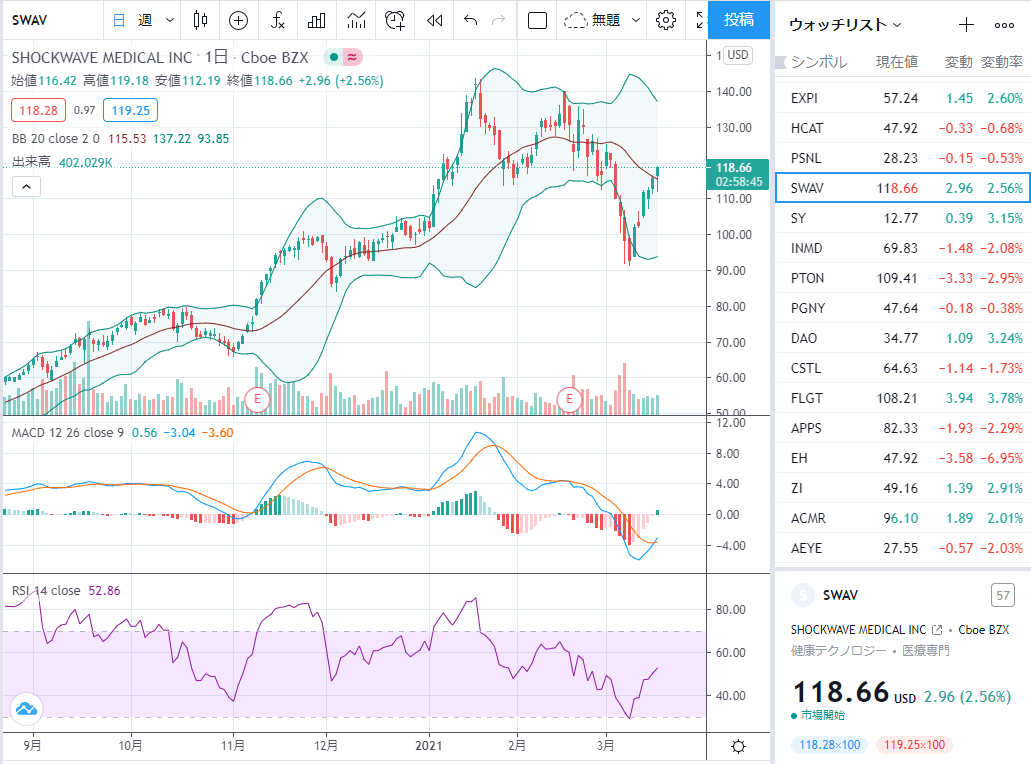Open the candlestick chart style selector
Viewport: 1031px width, 764px height.
(201, 20)
